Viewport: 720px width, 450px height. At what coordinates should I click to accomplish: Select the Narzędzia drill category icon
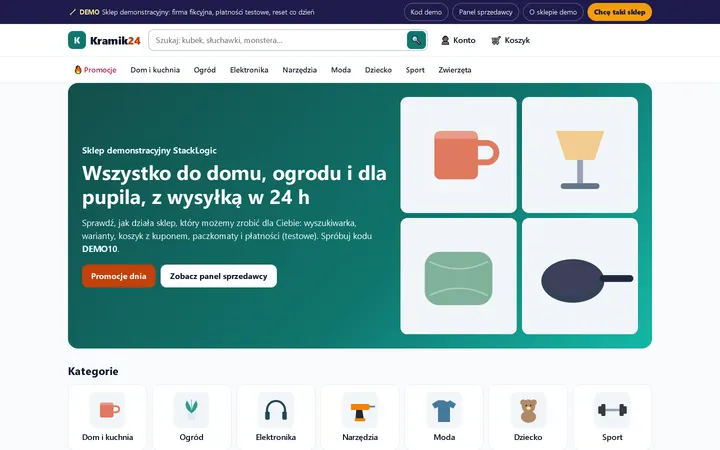[360, 410]
